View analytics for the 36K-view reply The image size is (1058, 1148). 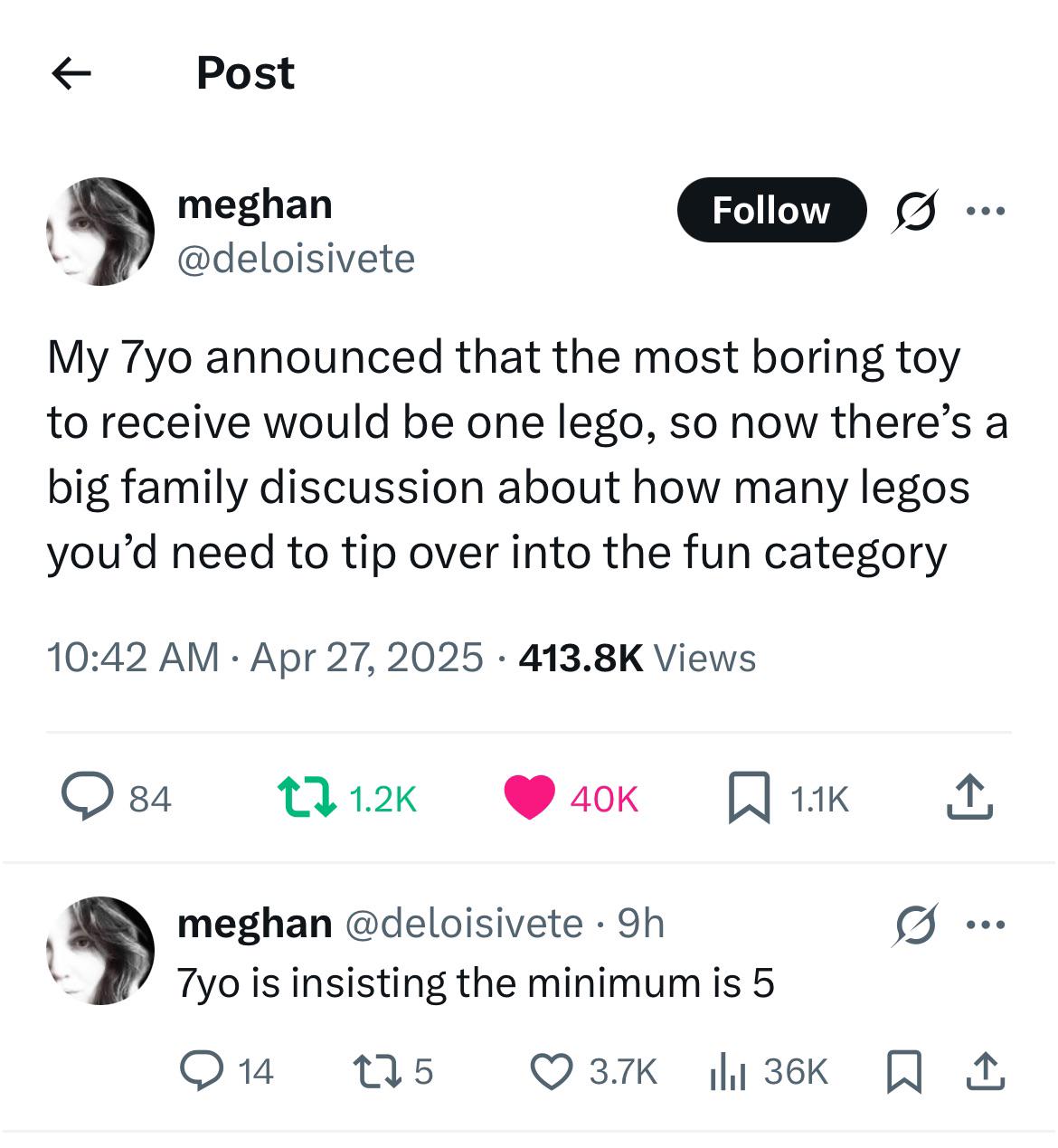(x=726, y=1071)
